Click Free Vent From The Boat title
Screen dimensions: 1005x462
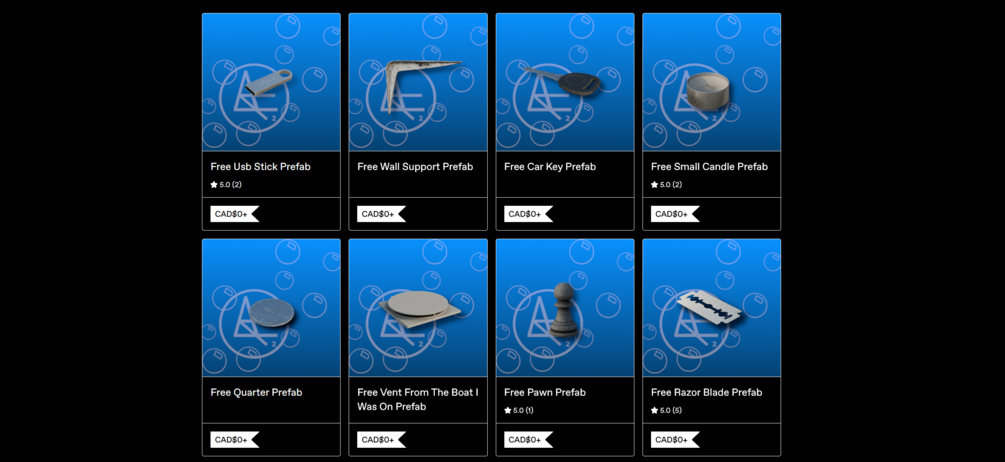tap(418, 399)
